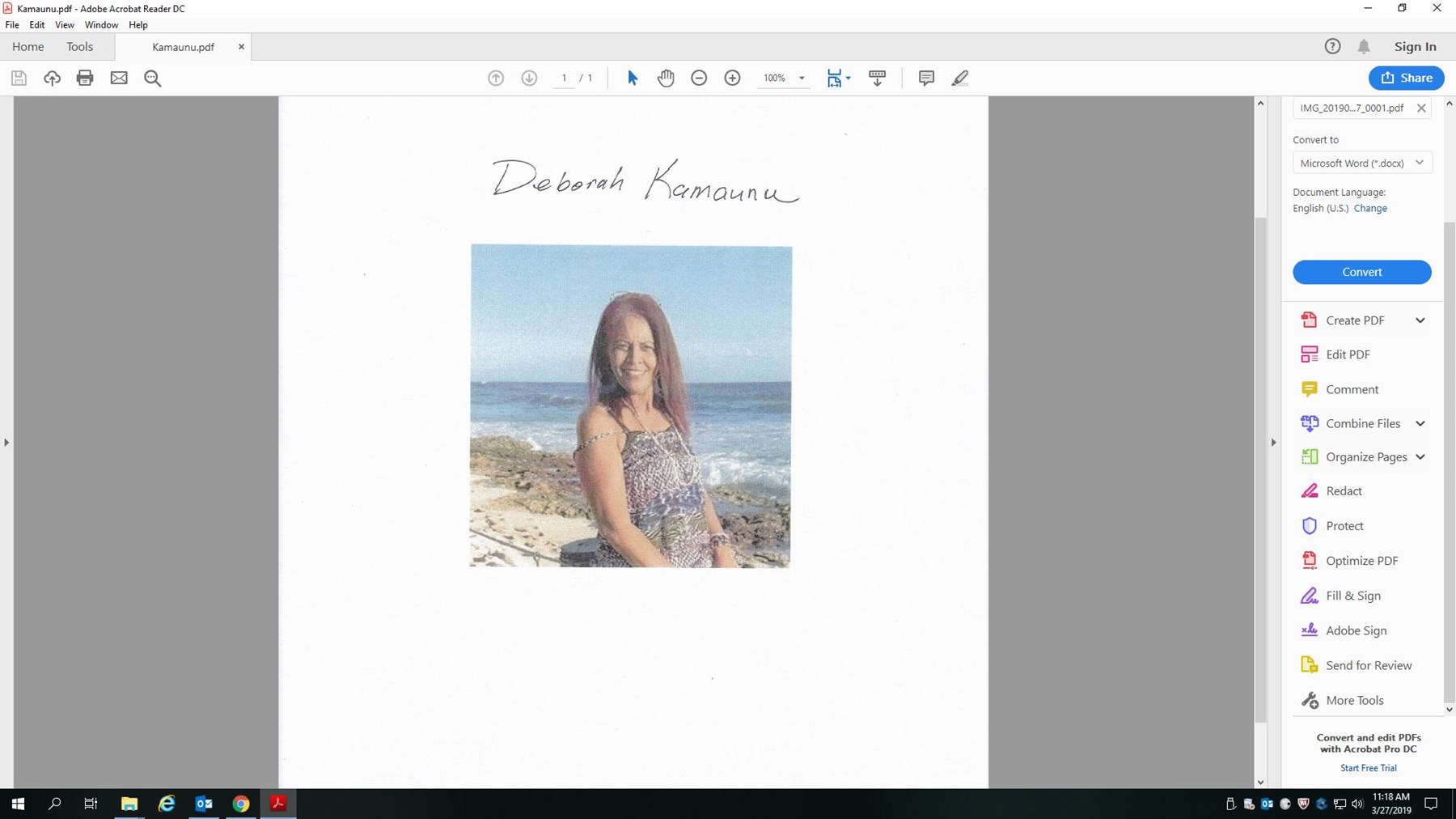Select the Hand pan tool
The image size is (1456, 819).
pos(666,78)
